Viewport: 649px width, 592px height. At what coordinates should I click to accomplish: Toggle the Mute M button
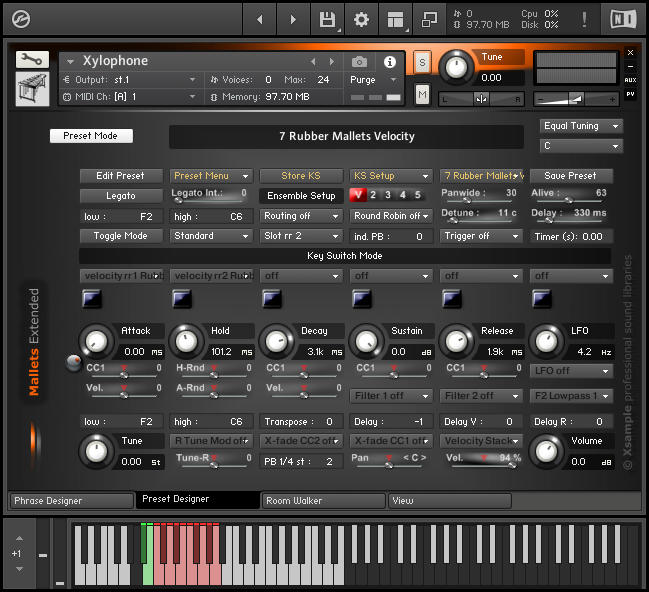click(x=422, y=95)
